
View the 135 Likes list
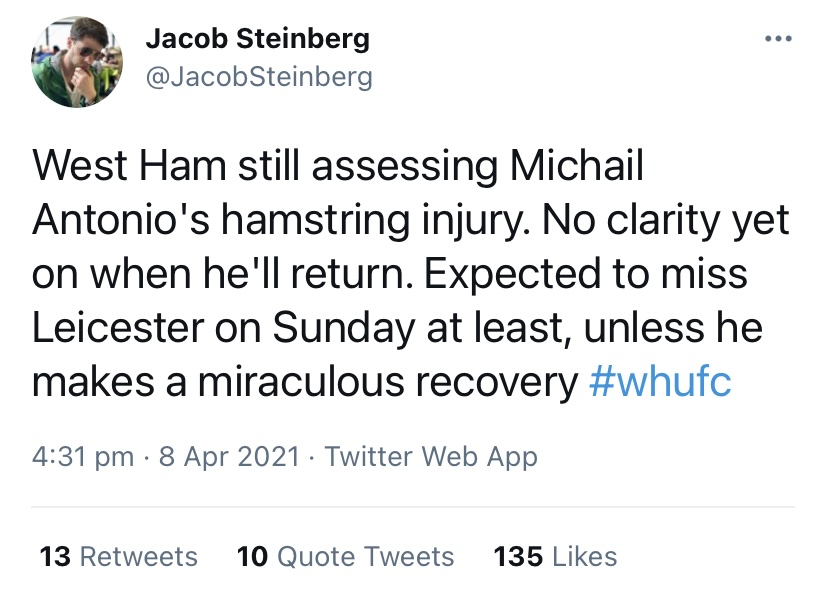[555, 557]
